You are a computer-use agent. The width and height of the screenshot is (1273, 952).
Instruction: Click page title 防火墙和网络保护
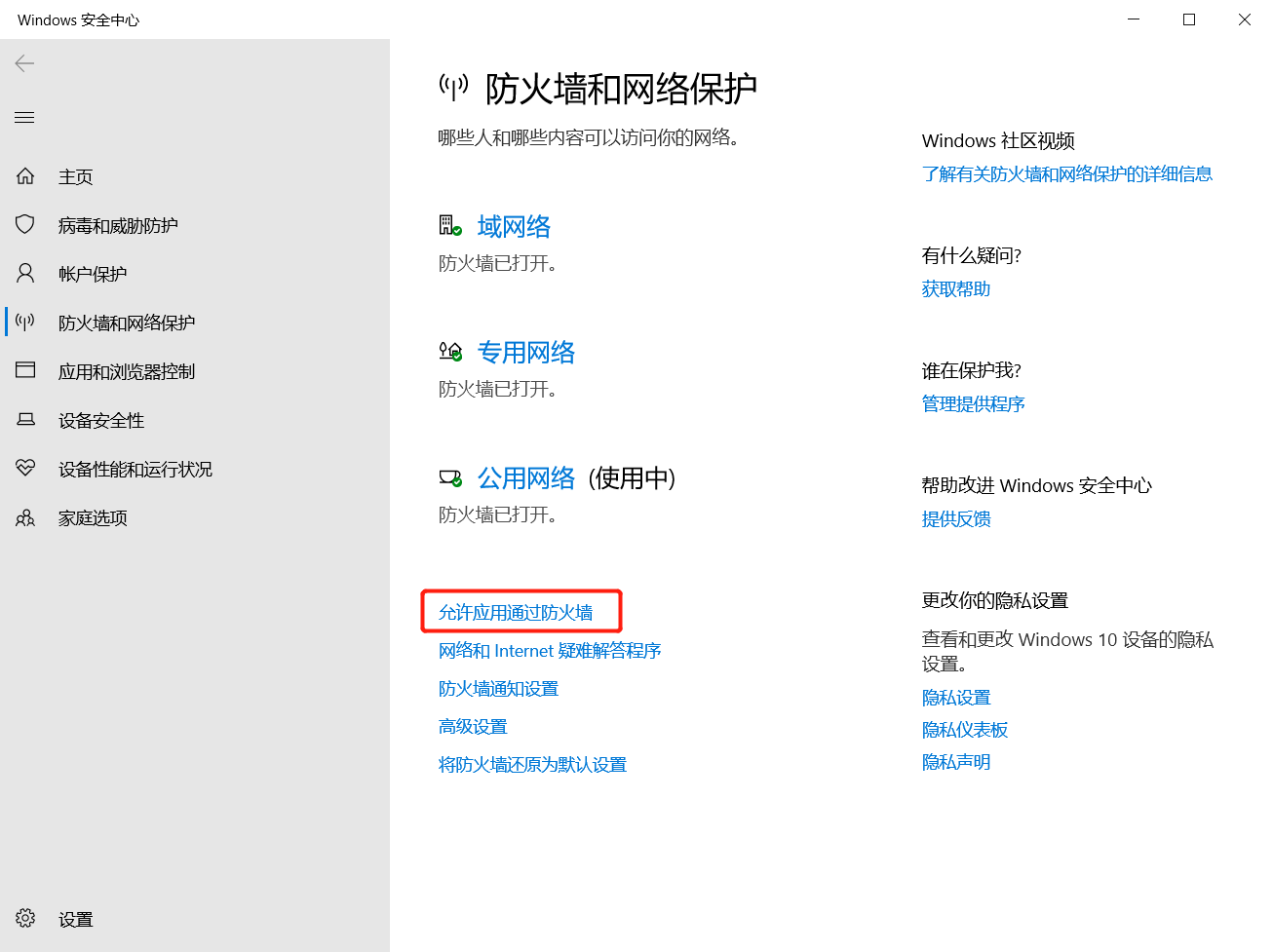621,89
